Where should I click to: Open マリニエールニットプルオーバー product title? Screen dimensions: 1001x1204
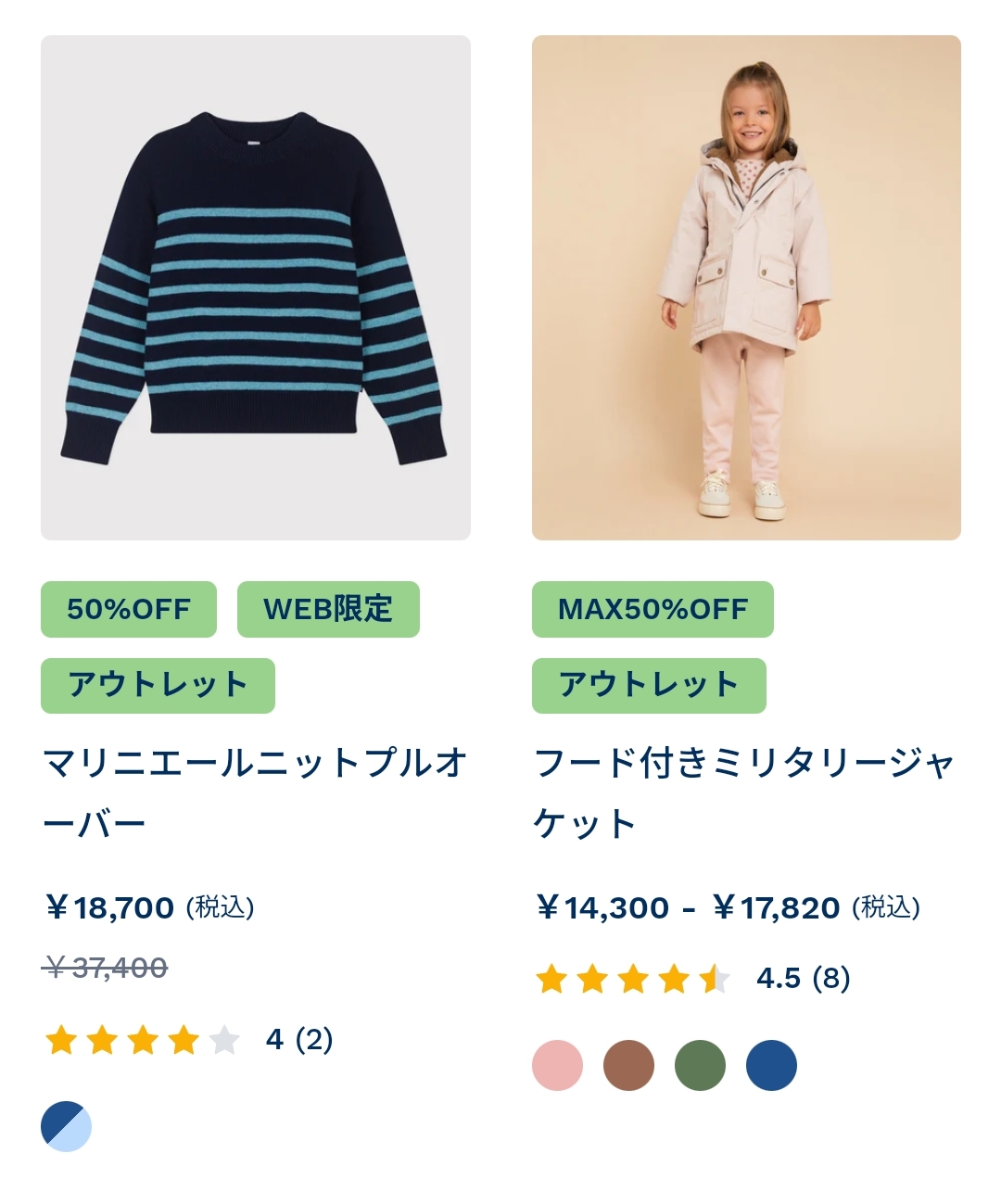255,793
